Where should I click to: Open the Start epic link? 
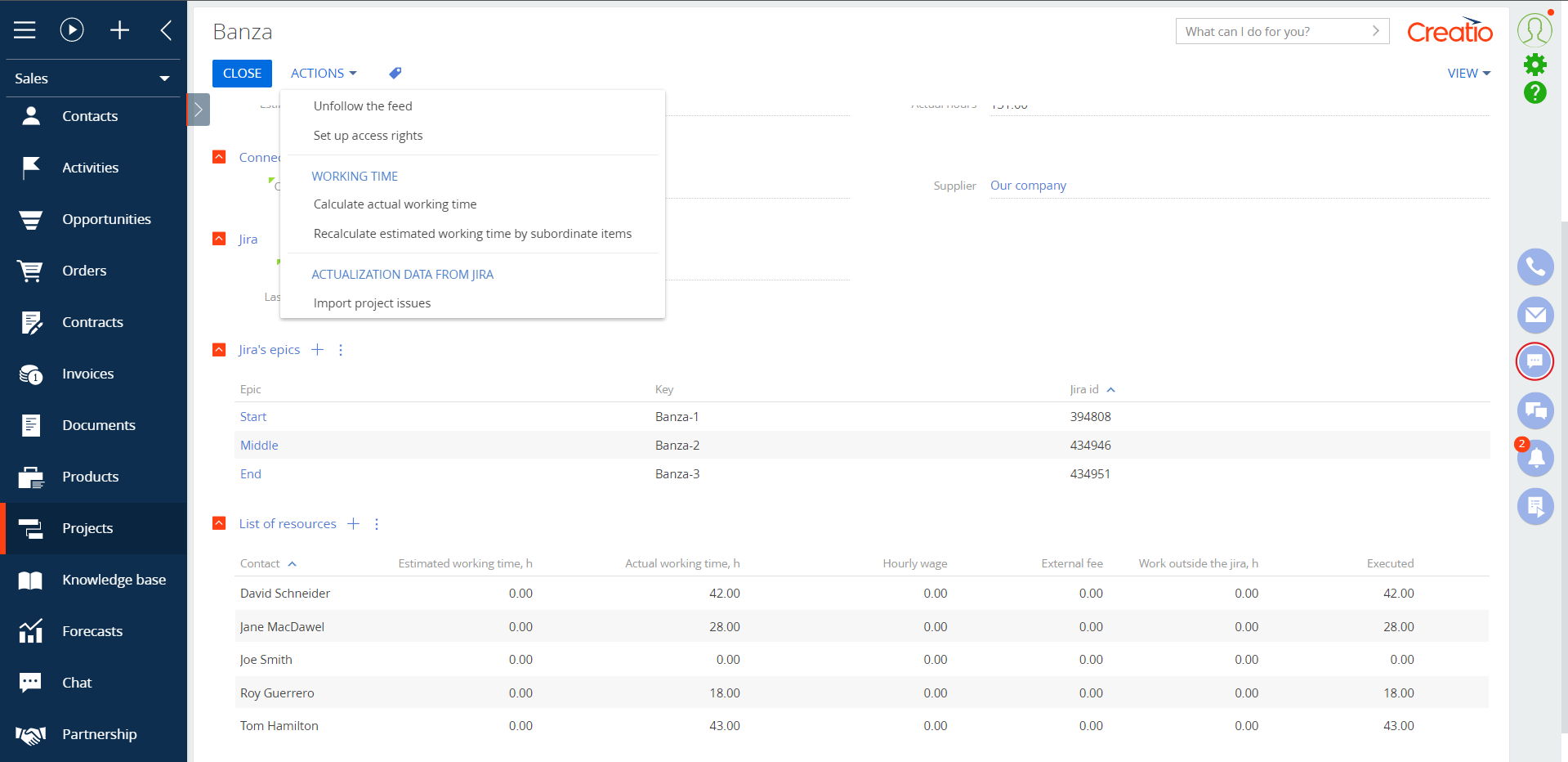pos(253,417)
